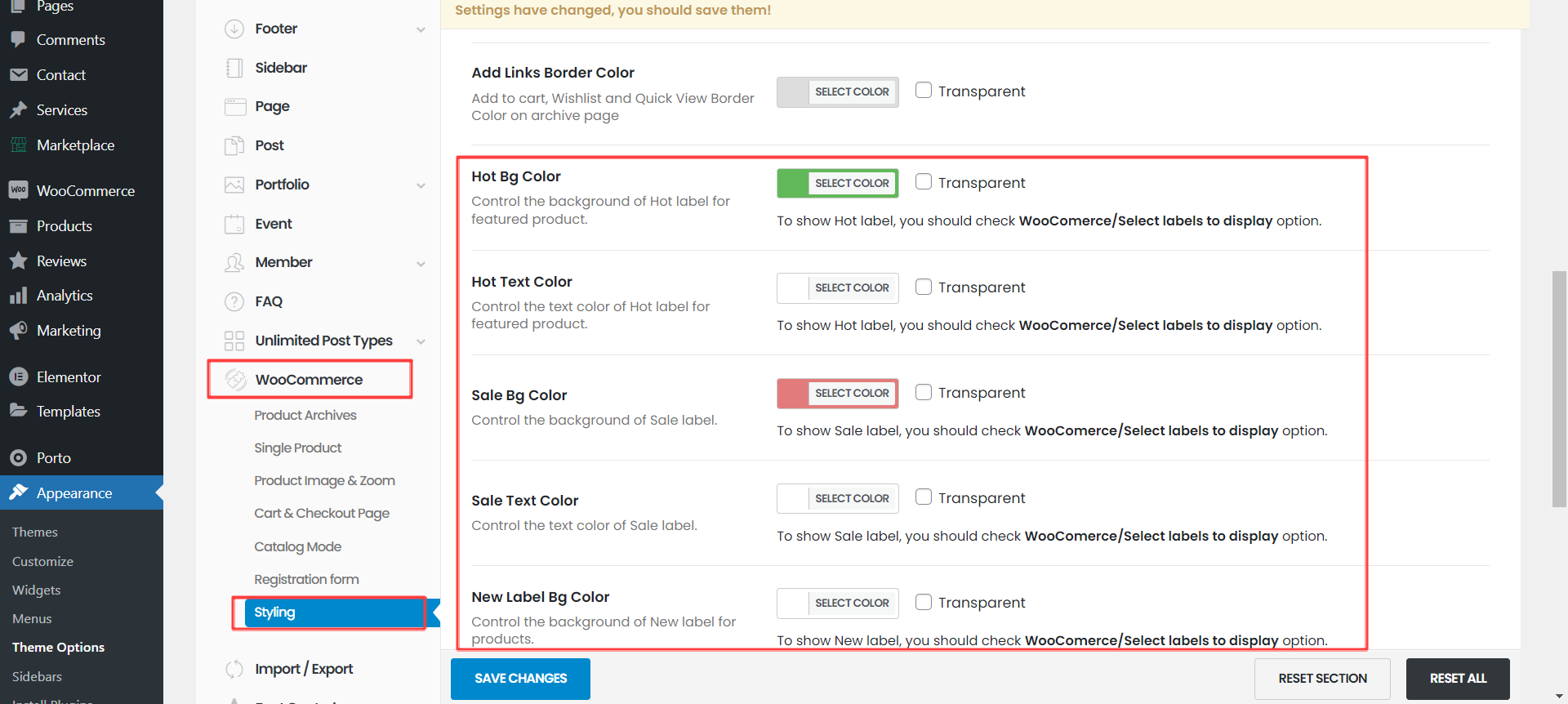Click the FAQ question mark icon
The width and height of the screenshot is (1568, 704).
[234, 301]
